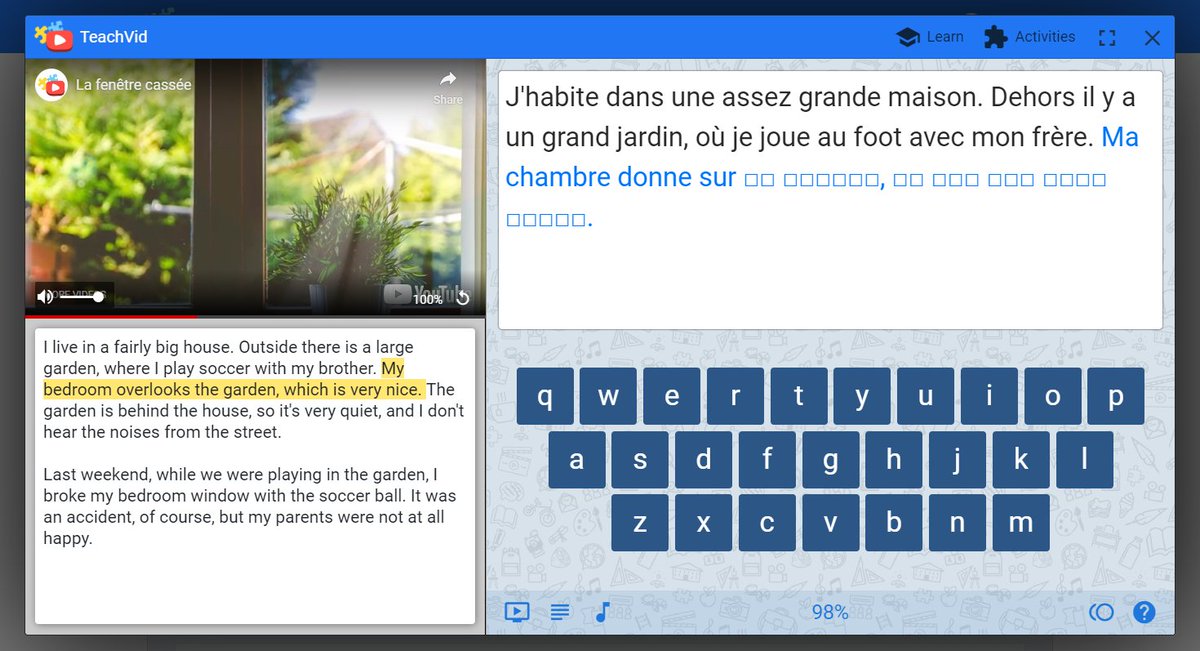Tap the x key
Screen dimensions: 1200x651
(704, 523)
